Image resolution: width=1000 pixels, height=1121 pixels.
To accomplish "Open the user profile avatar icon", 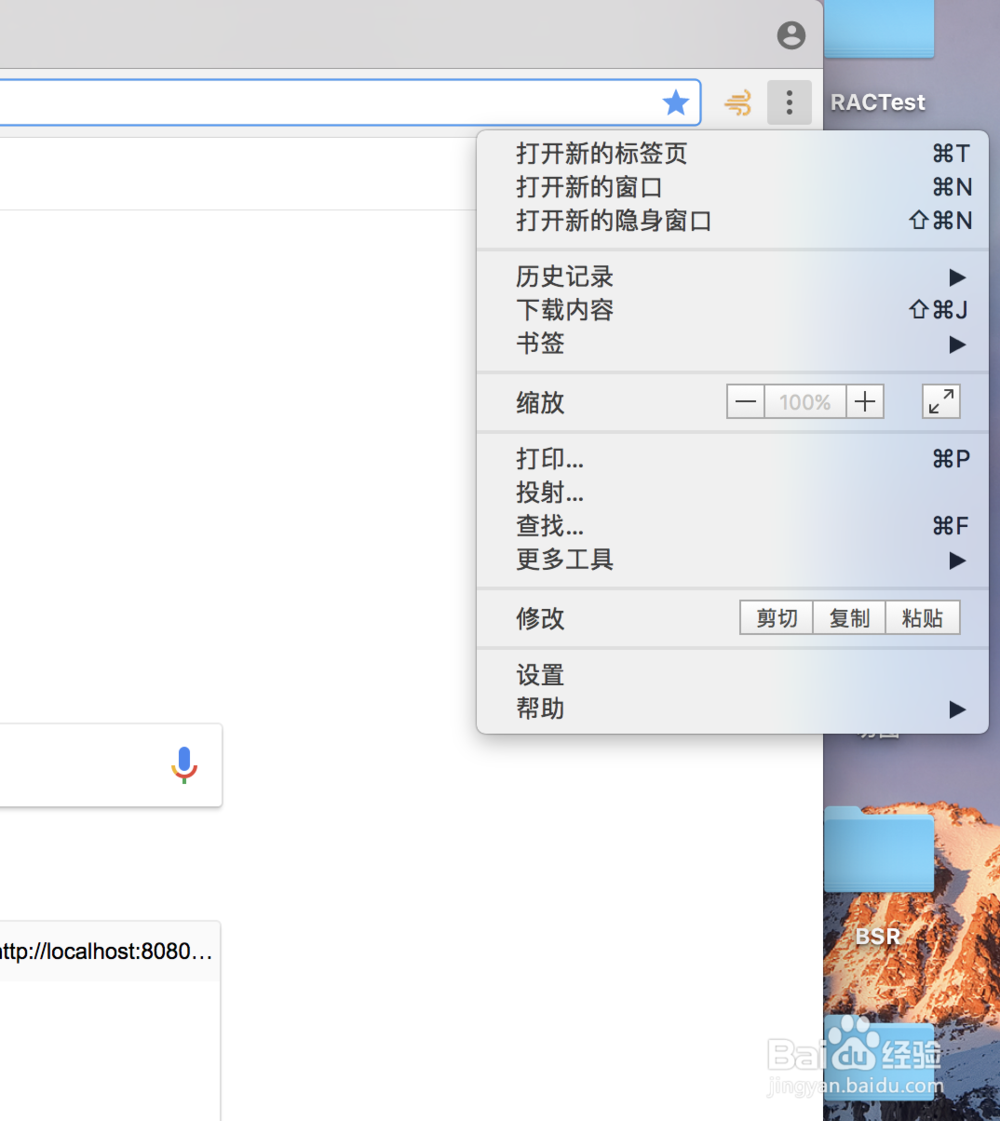I will click(x=791, y=35).
